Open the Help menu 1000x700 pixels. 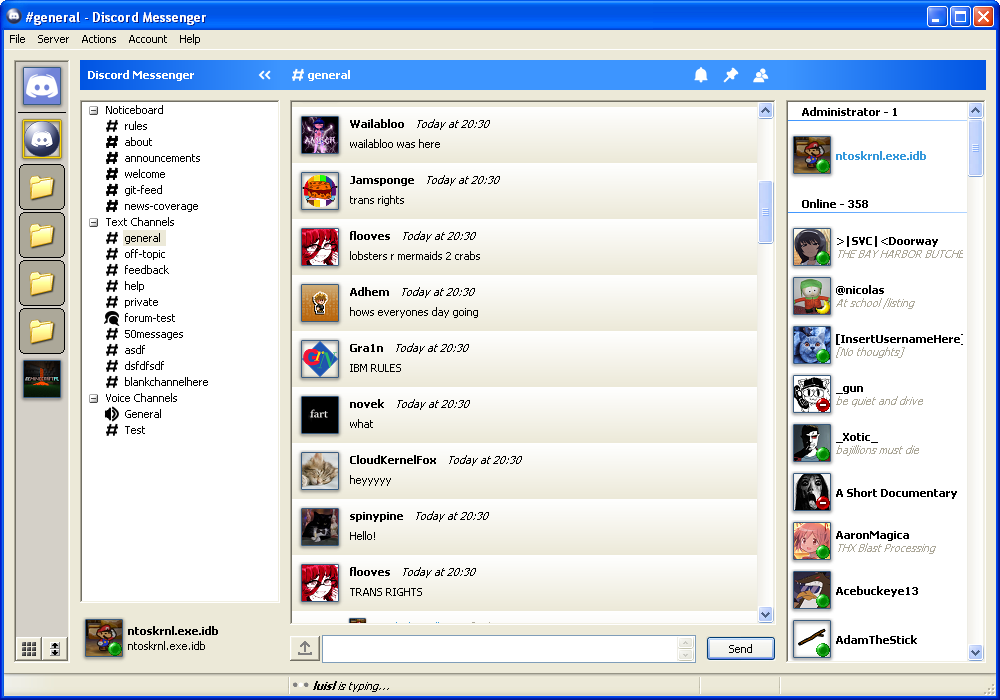(189, 39)
